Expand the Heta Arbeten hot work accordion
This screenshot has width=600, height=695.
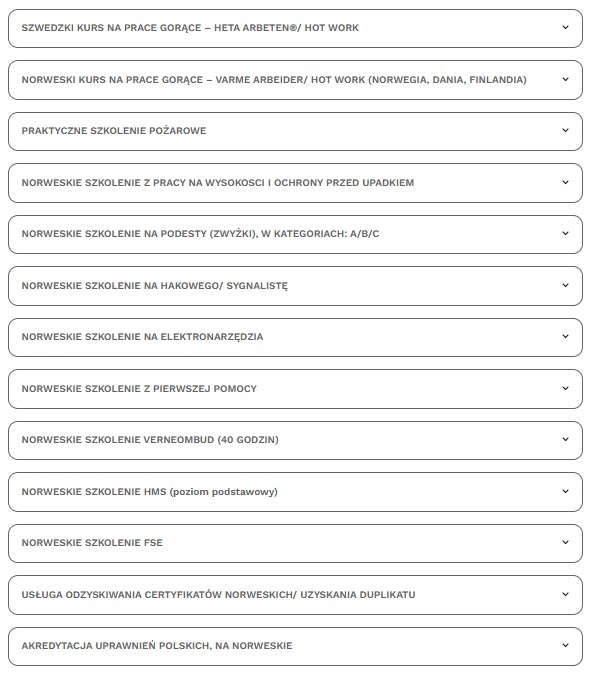[x=190, y=28]
